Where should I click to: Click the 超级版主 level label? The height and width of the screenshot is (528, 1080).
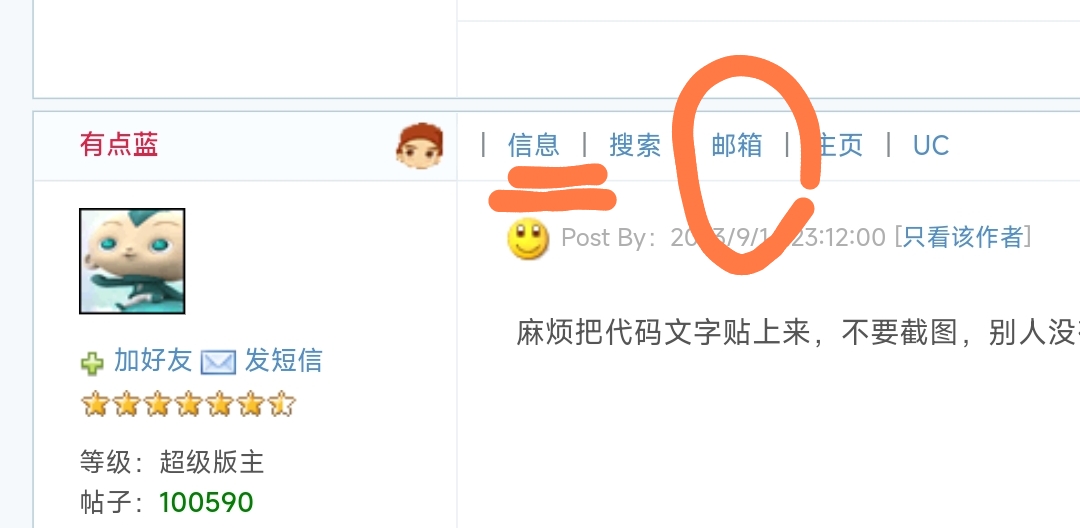click(x=212, y=463)
